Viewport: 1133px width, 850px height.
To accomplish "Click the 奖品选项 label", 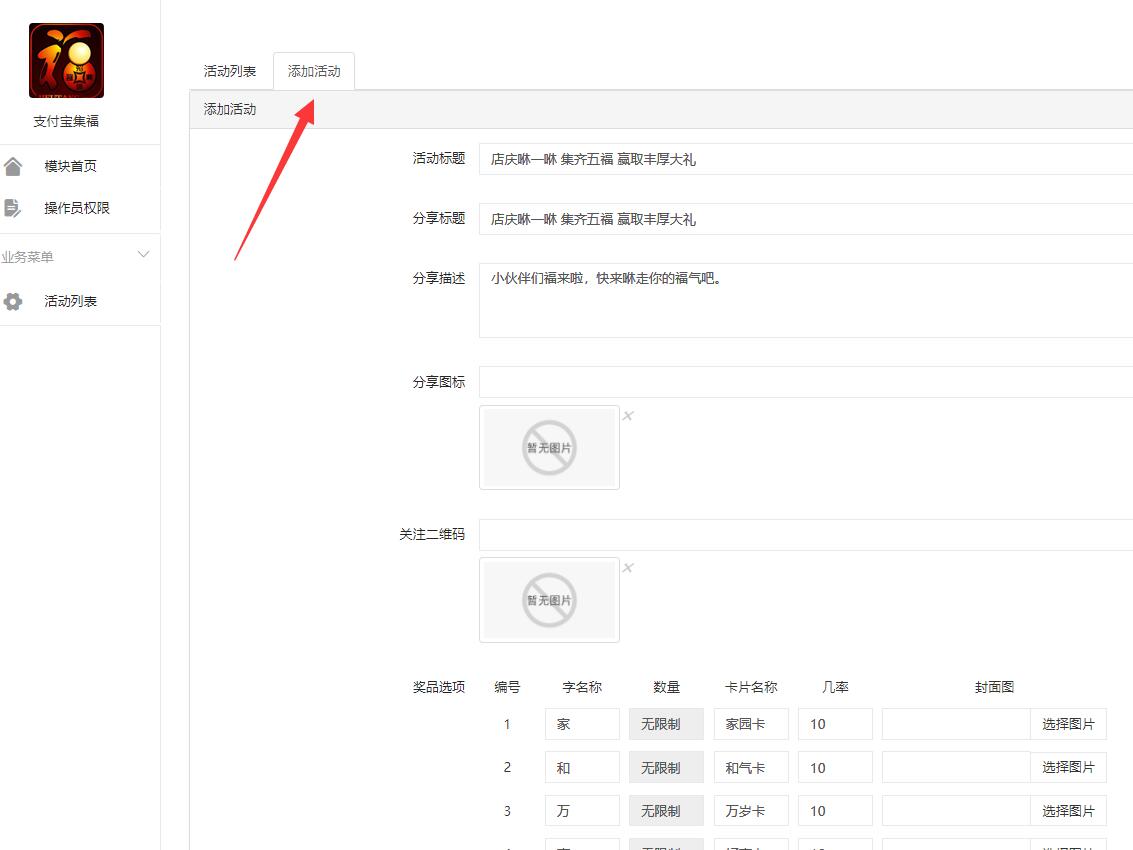I will click(x=439, y=687).
